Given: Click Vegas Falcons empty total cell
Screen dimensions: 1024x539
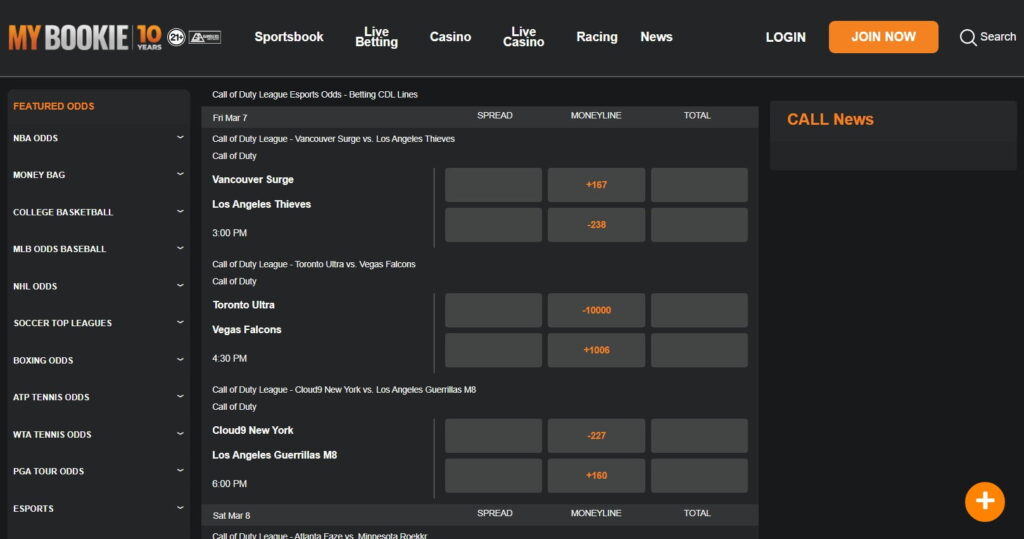Looking at the screenshot, I should [699, 350].
